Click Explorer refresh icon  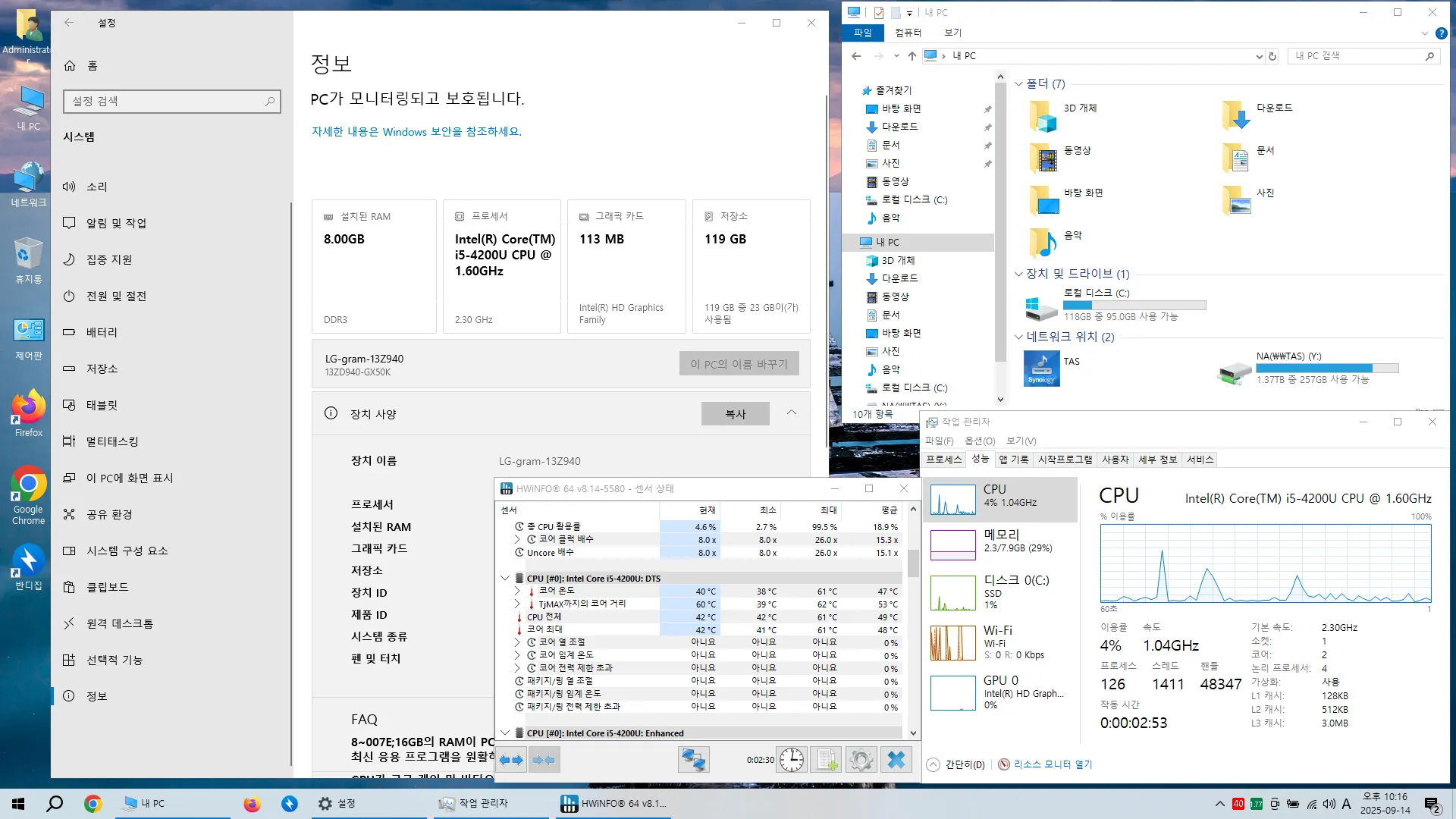pos(1272,56)
